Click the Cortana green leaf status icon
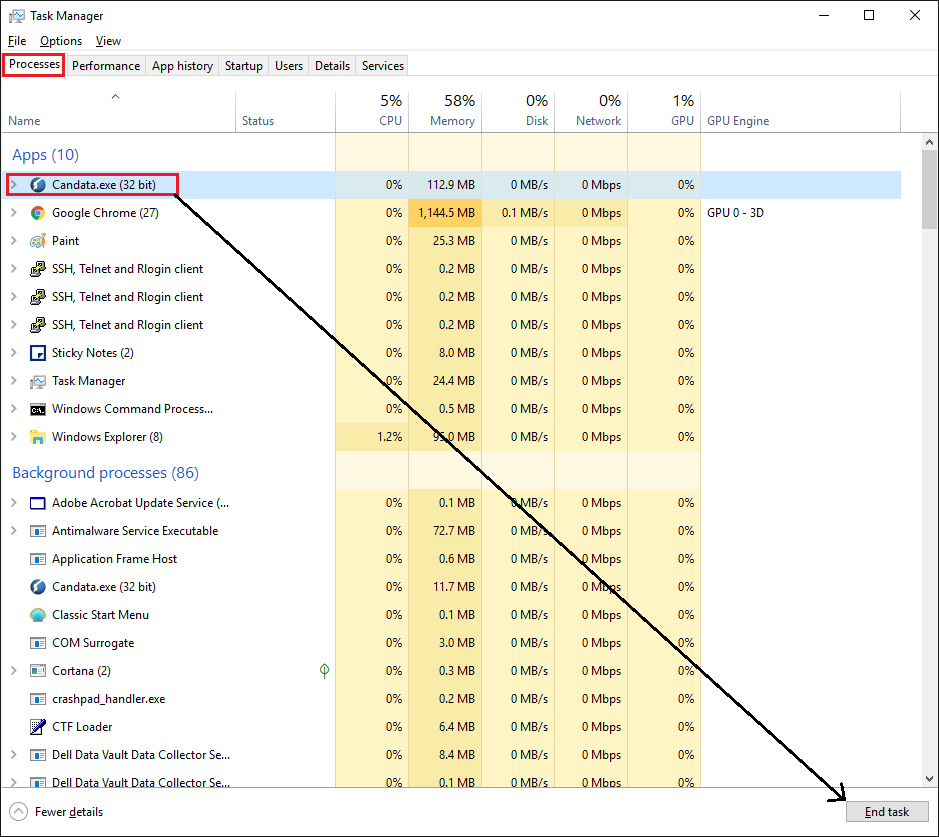Screen dimensions: 939x837 coord(324,671)
